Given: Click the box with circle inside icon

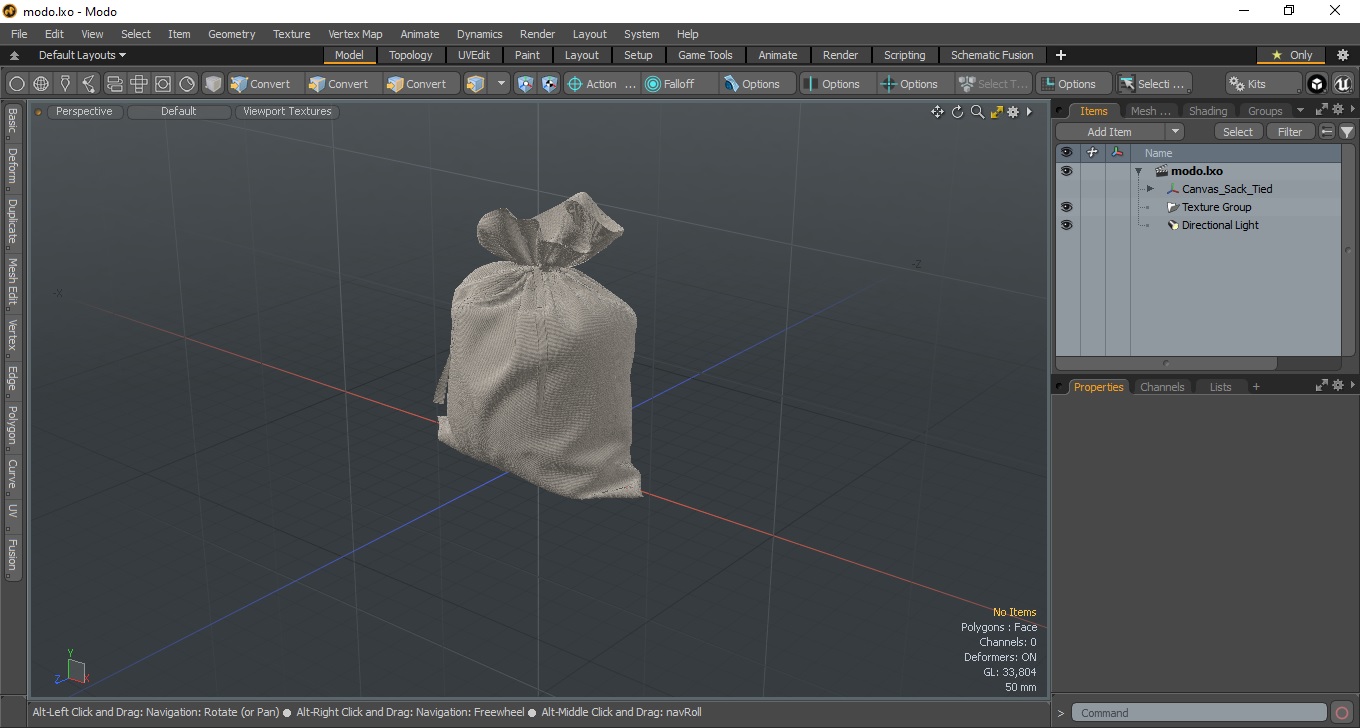Looking at the screenshot, I should (x=163, y=84).
